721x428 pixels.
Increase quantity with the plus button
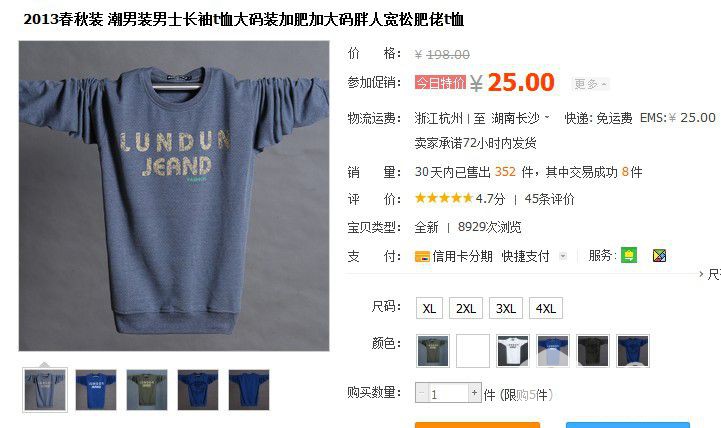point(475,393)
